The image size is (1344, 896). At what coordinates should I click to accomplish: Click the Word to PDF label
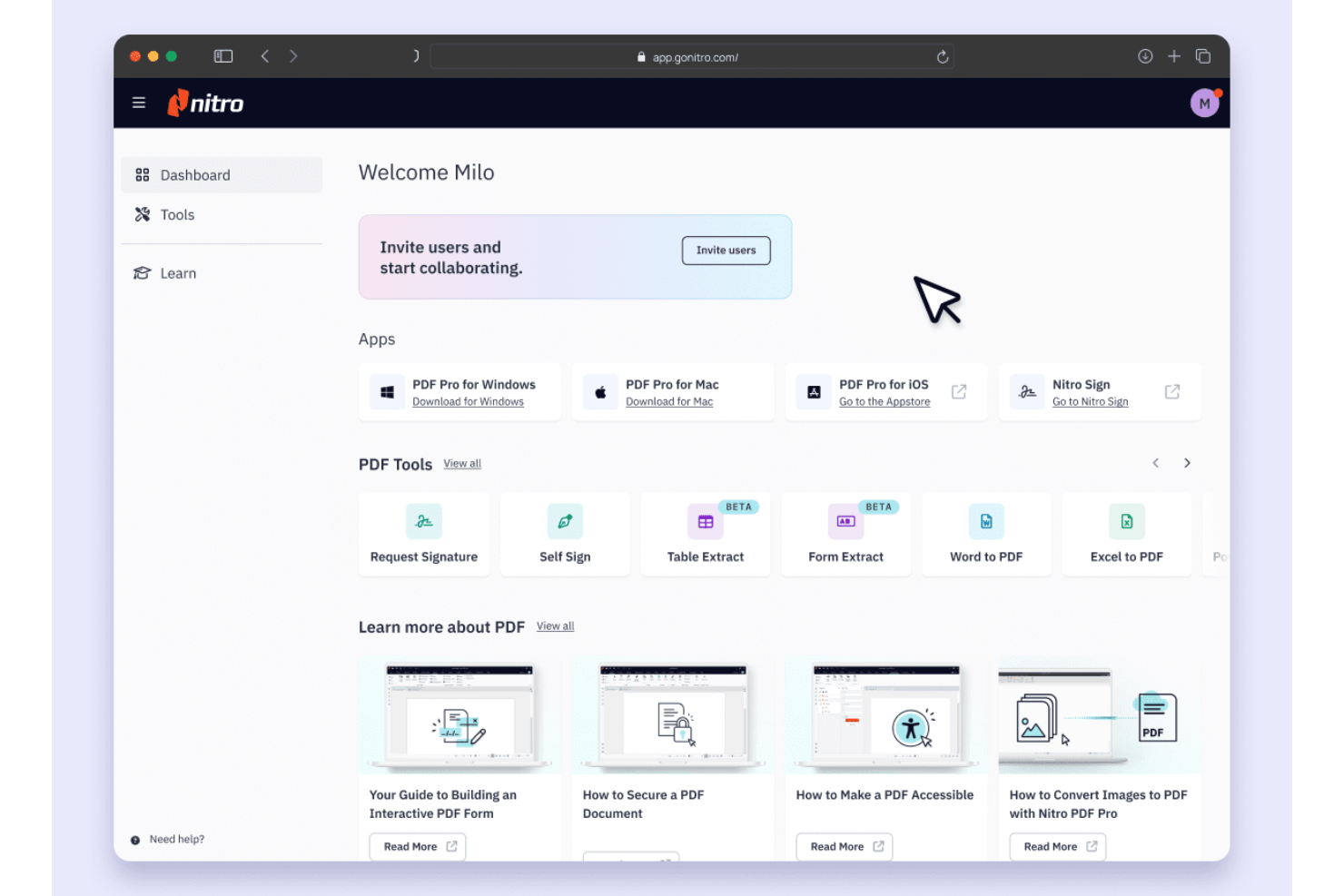[x=986, y=557]
